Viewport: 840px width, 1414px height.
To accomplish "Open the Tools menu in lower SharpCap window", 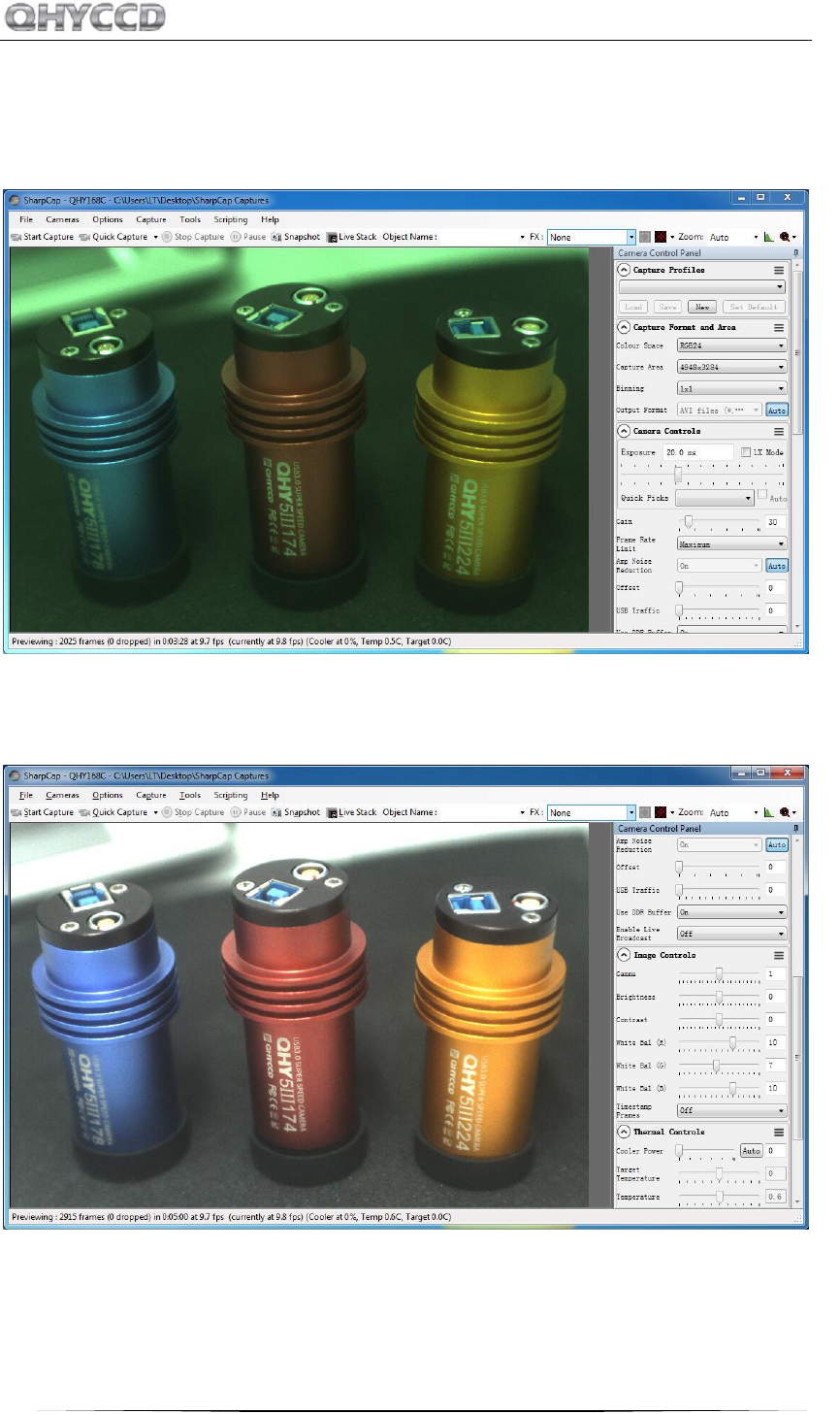I will 190,796.
